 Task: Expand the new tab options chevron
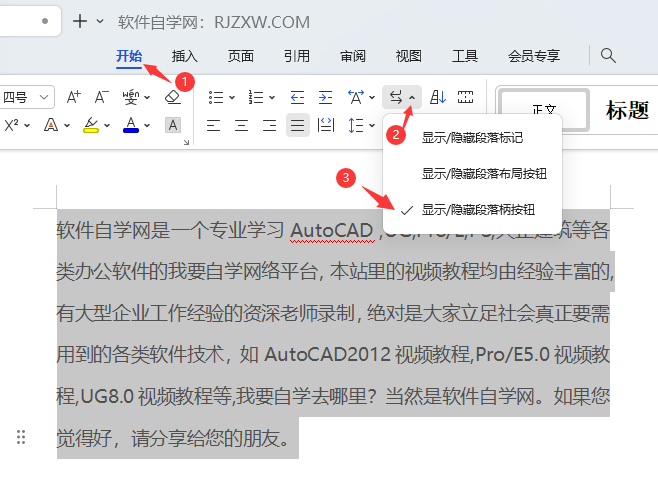(x=100, y=21)
